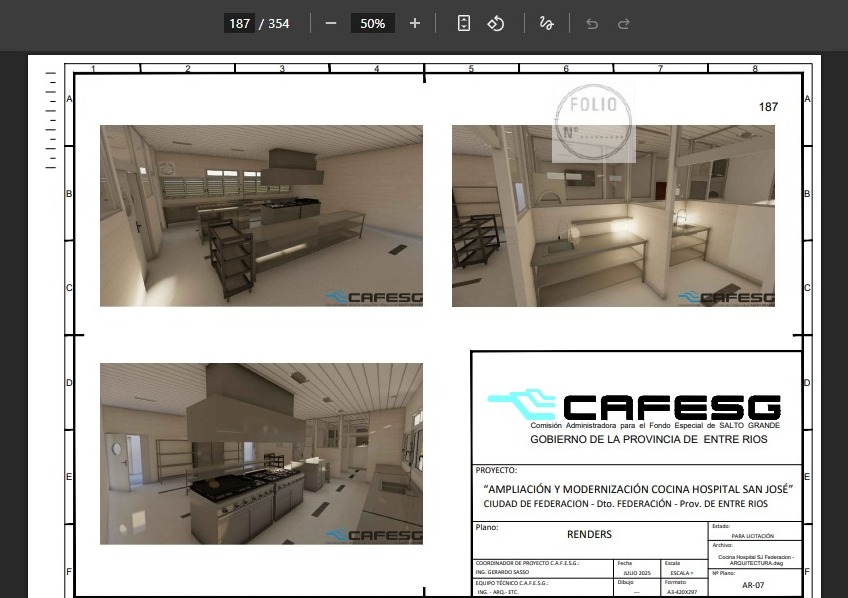Rotate the document counterclockwise
848x598 pixels.
tap(496, 23)
